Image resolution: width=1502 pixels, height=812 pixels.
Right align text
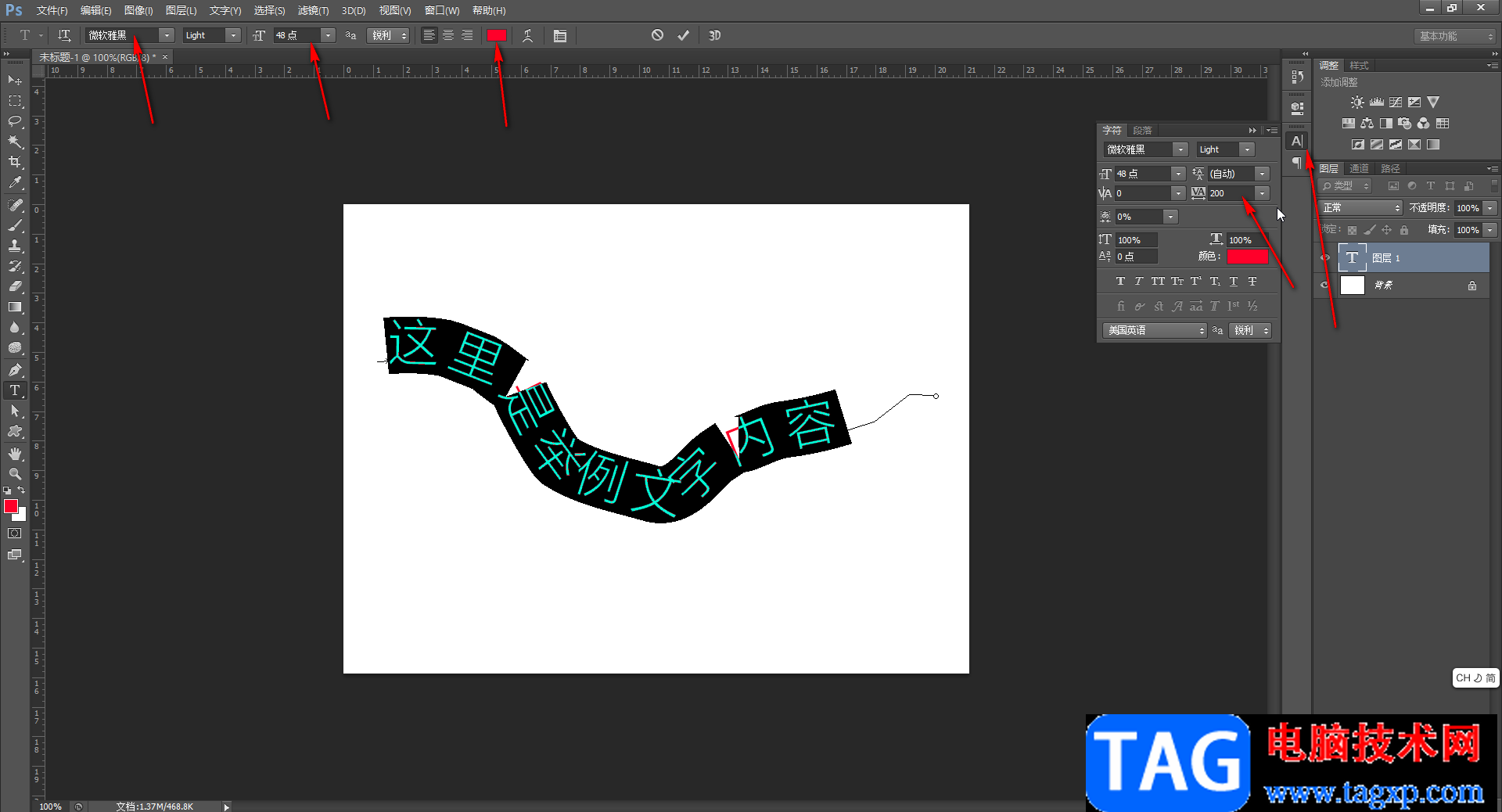pyautogui.click(x=467, y=35)
